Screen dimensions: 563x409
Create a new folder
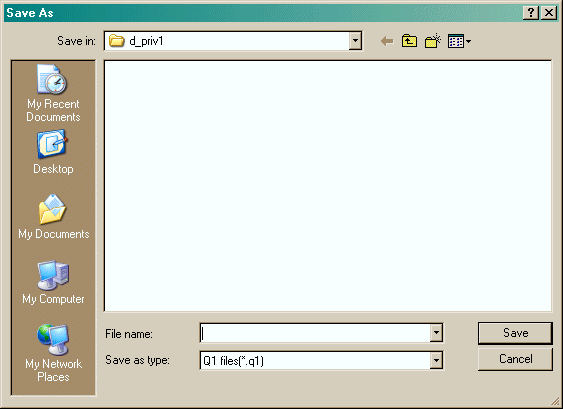433,41
